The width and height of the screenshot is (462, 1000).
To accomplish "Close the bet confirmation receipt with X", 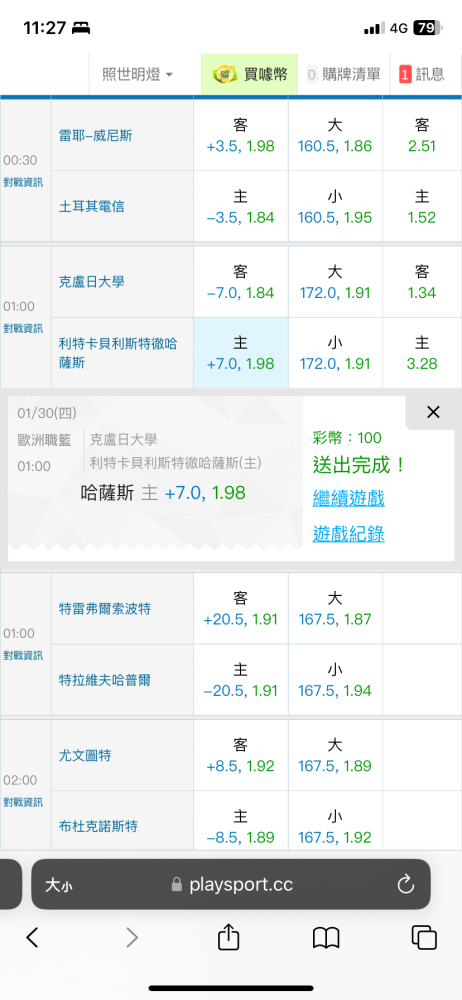I will point(433,412).
